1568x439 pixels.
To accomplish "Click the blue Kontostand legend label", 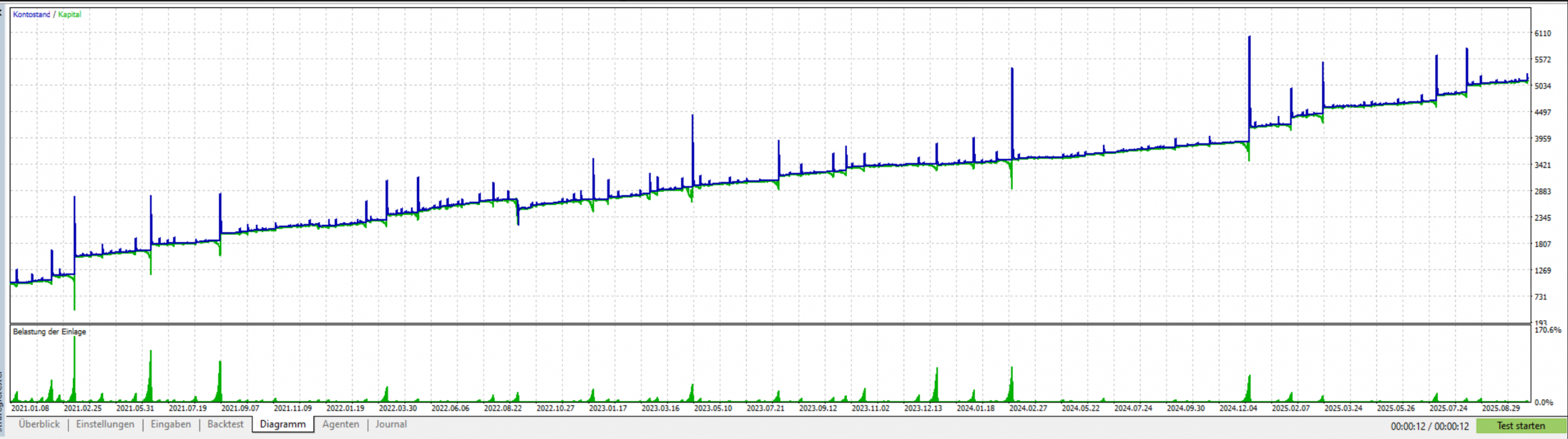I will pos(31,14).
